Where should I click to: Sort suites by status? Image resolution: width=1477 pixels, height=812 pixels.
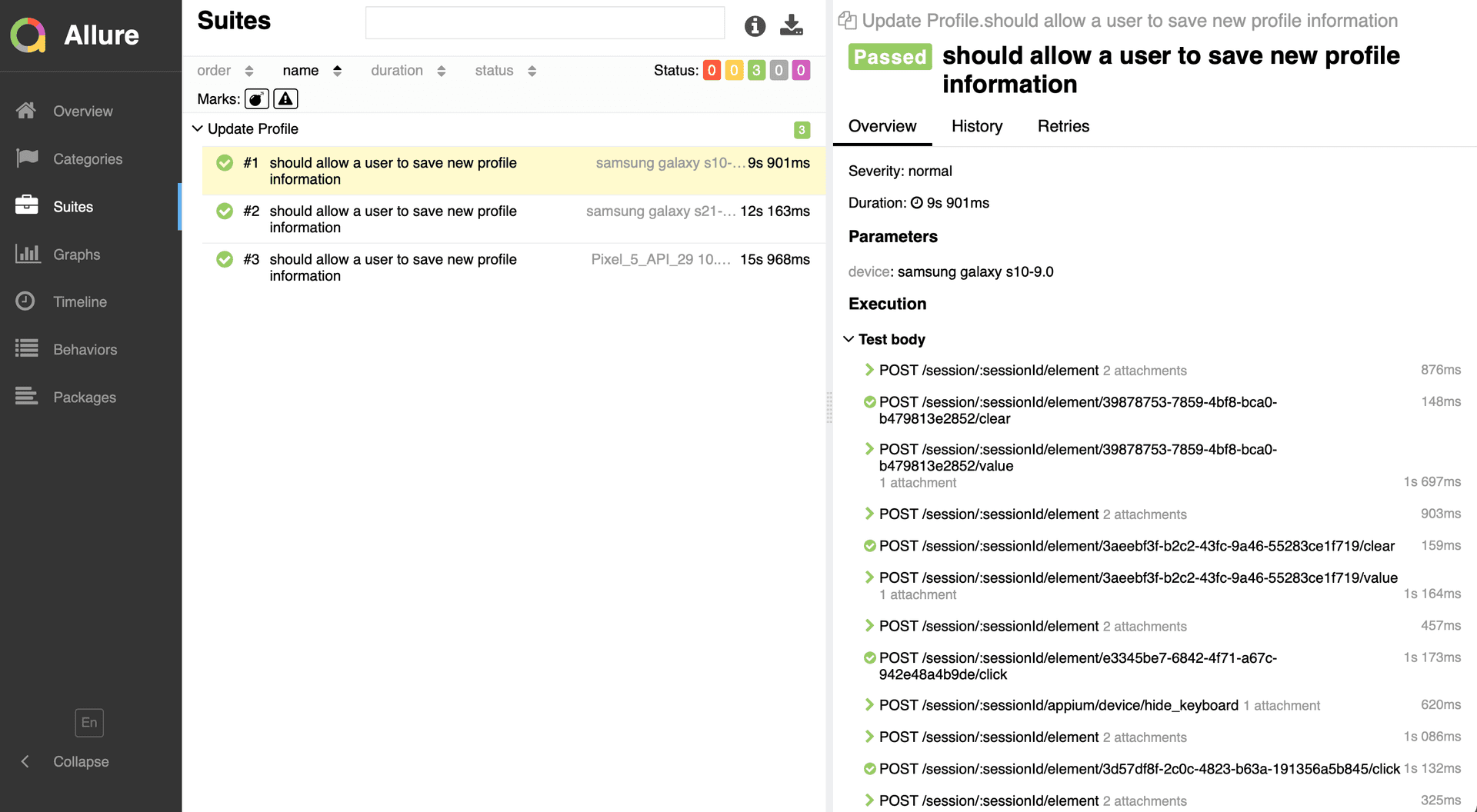pyautogui.click(x=505, y=71)
